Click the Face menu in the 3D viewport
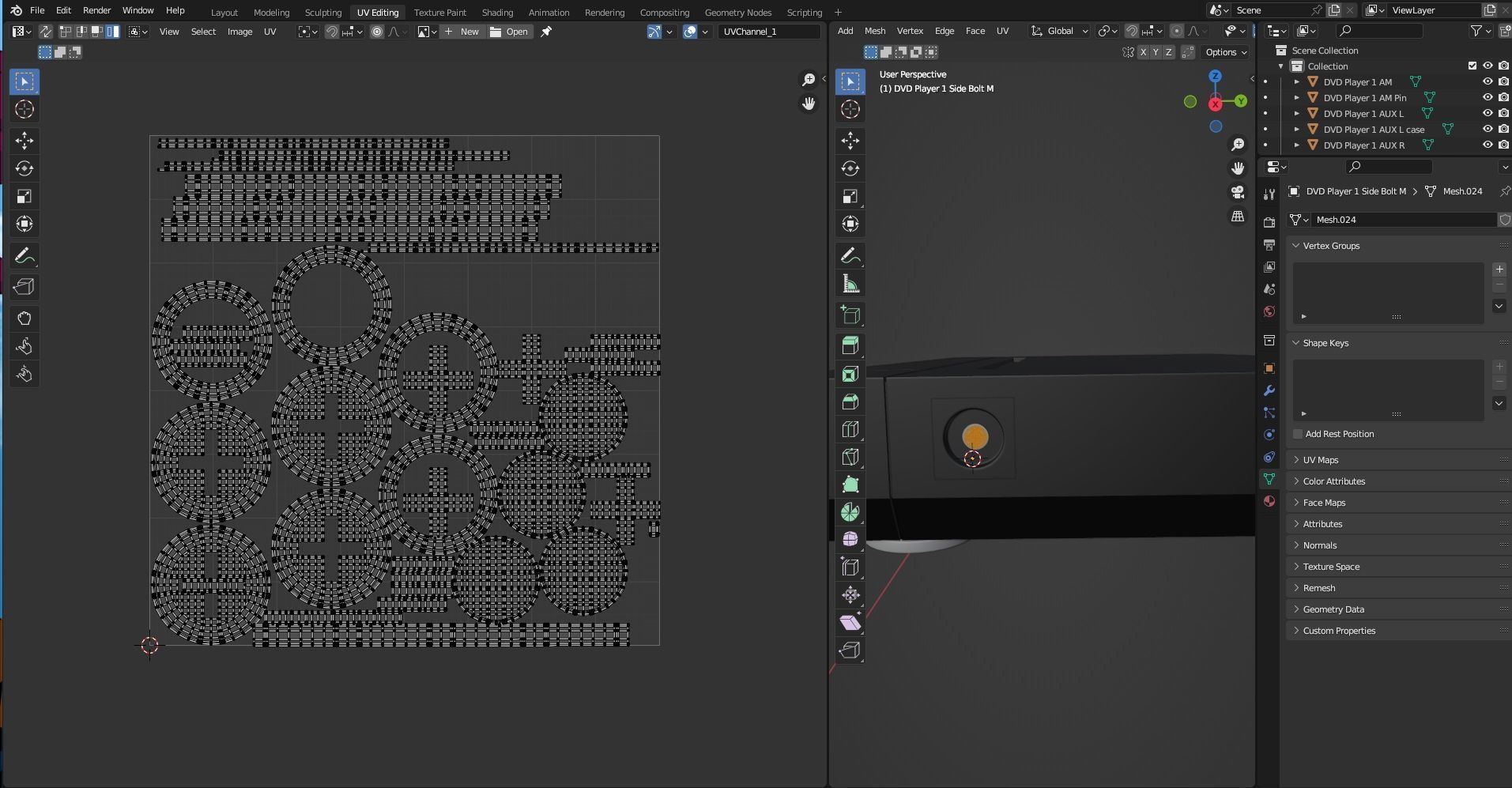The image size is (1512, 788). [x=975, y=31]
